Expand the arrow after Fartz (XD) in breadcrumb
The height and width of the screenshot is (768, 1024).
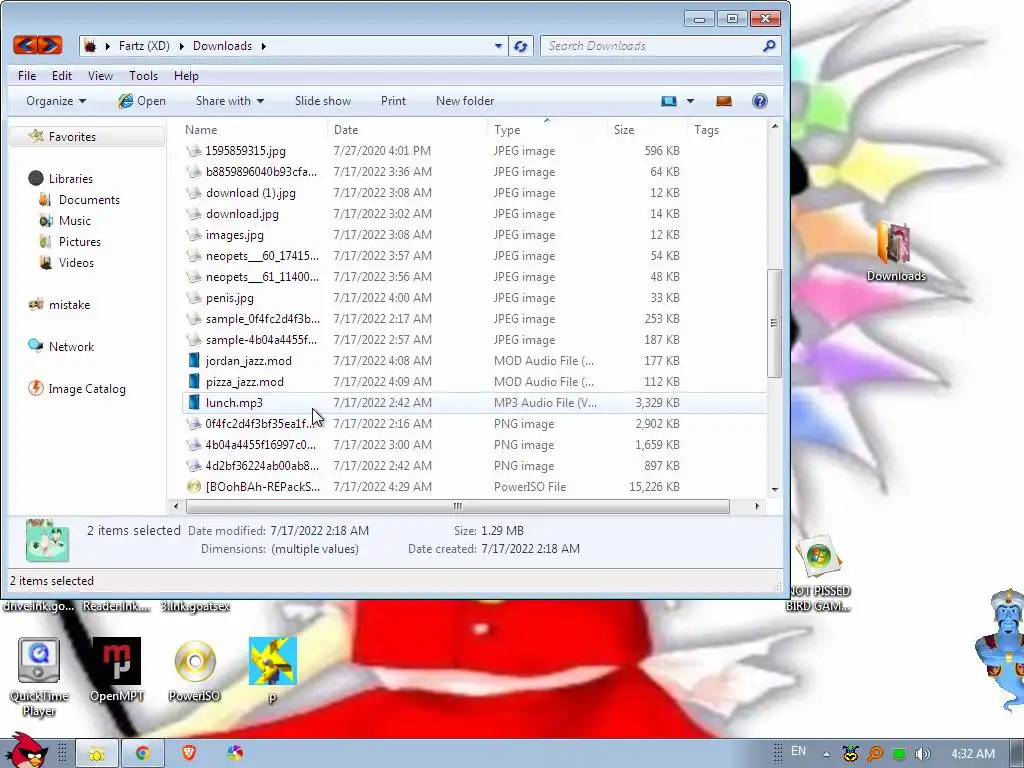[x=181, y=46]
